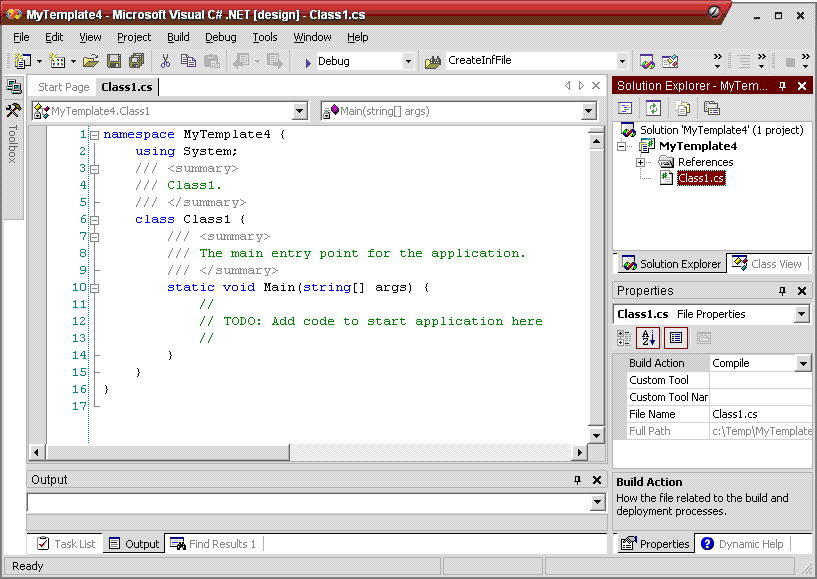Switch to the Dynamic Help tab
Viewport: 817px width, 579px height.
pos(743,544)
